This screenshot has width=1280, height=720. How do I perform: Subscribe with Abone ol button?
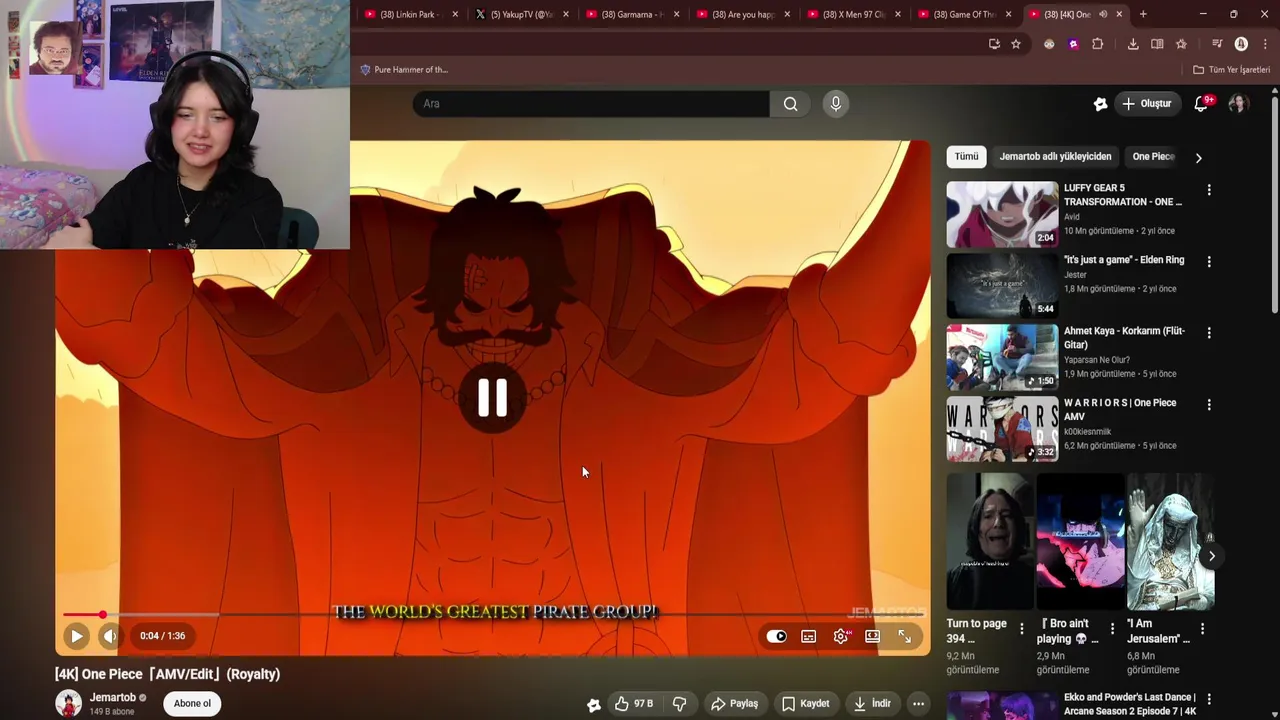(x=192, y=703)
